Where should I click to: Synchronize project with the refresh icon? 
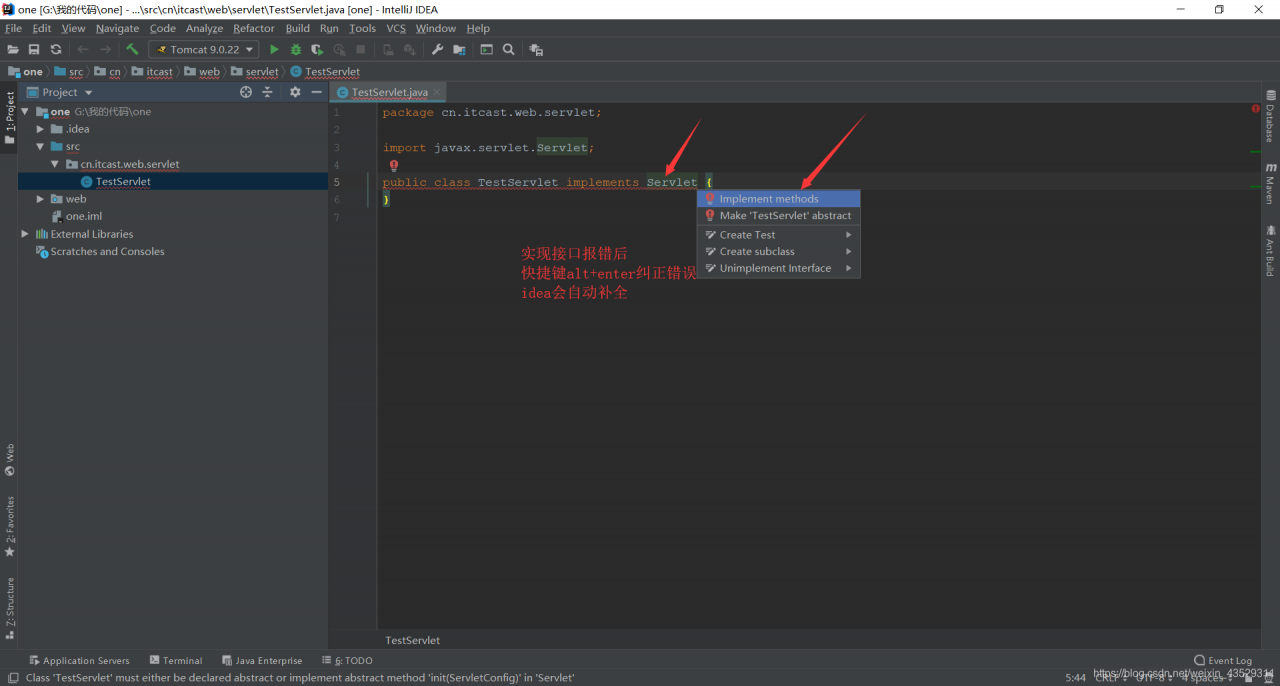(56, 49)
